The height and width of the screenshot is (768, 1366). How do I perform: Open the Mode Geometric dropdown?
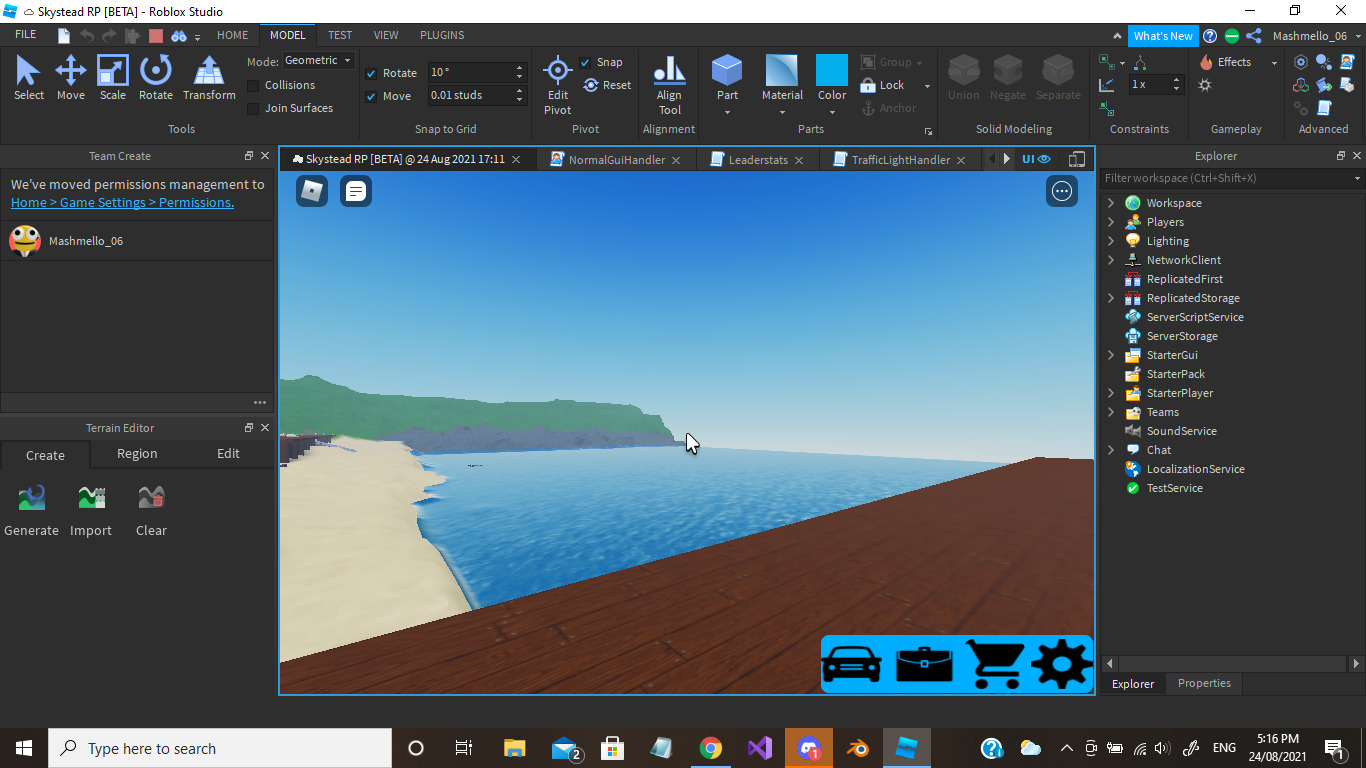(x=318, y=61)
